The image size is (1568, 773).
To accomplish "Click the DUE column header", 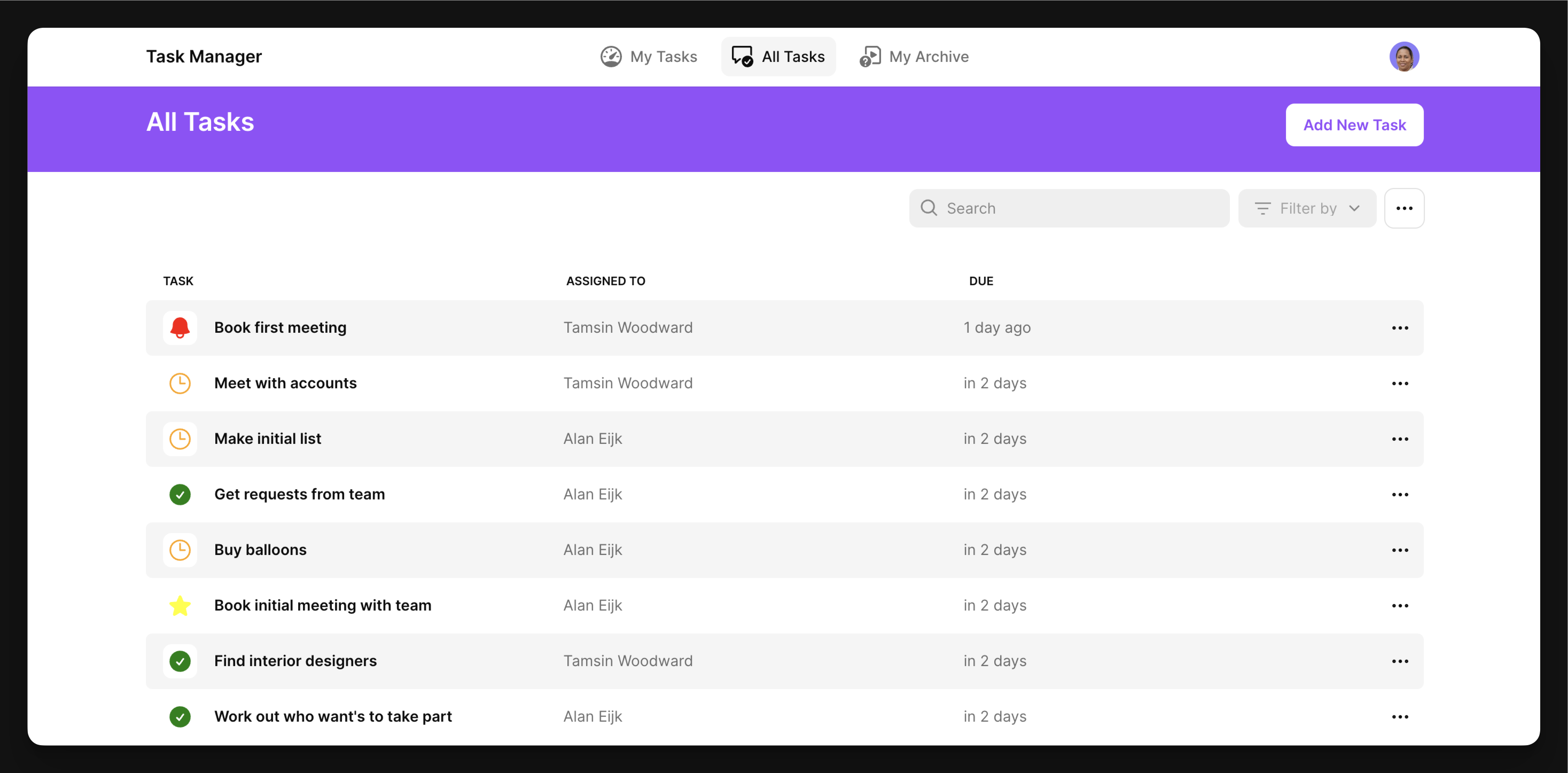I will (x=981, y=281).
